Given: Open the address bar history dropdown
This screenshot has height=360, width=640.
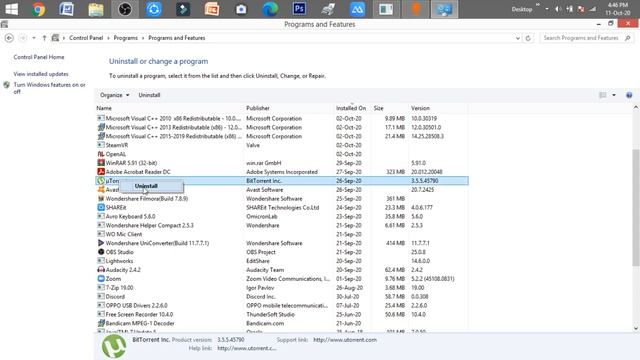Looking at the screenshot, I should (x=518, y=38).
